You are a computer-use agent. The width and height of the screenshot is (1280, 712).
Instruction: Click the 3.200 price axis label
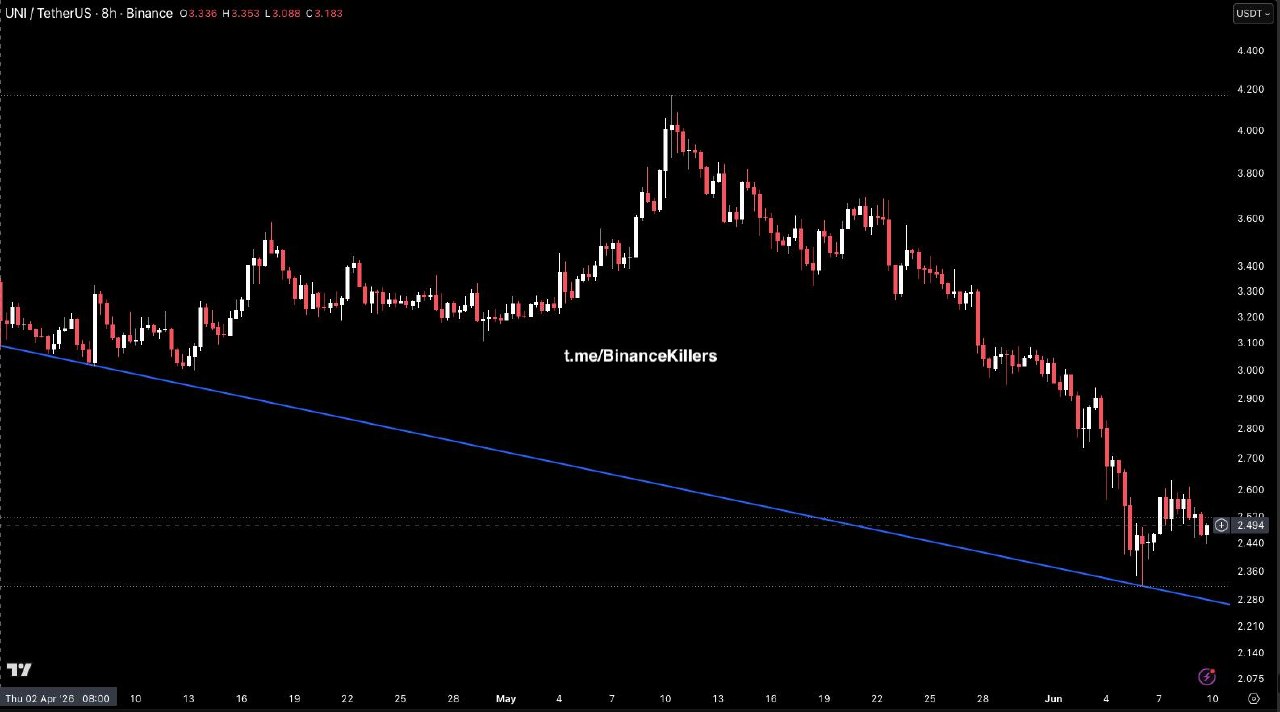(x=1250, y=318)
